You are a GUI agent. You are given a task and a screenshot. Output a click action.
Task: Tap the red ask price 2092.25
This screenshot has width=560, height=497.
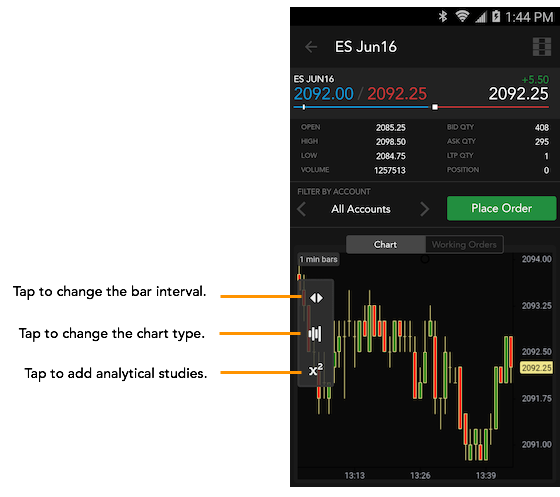click(x=397, y=94)
